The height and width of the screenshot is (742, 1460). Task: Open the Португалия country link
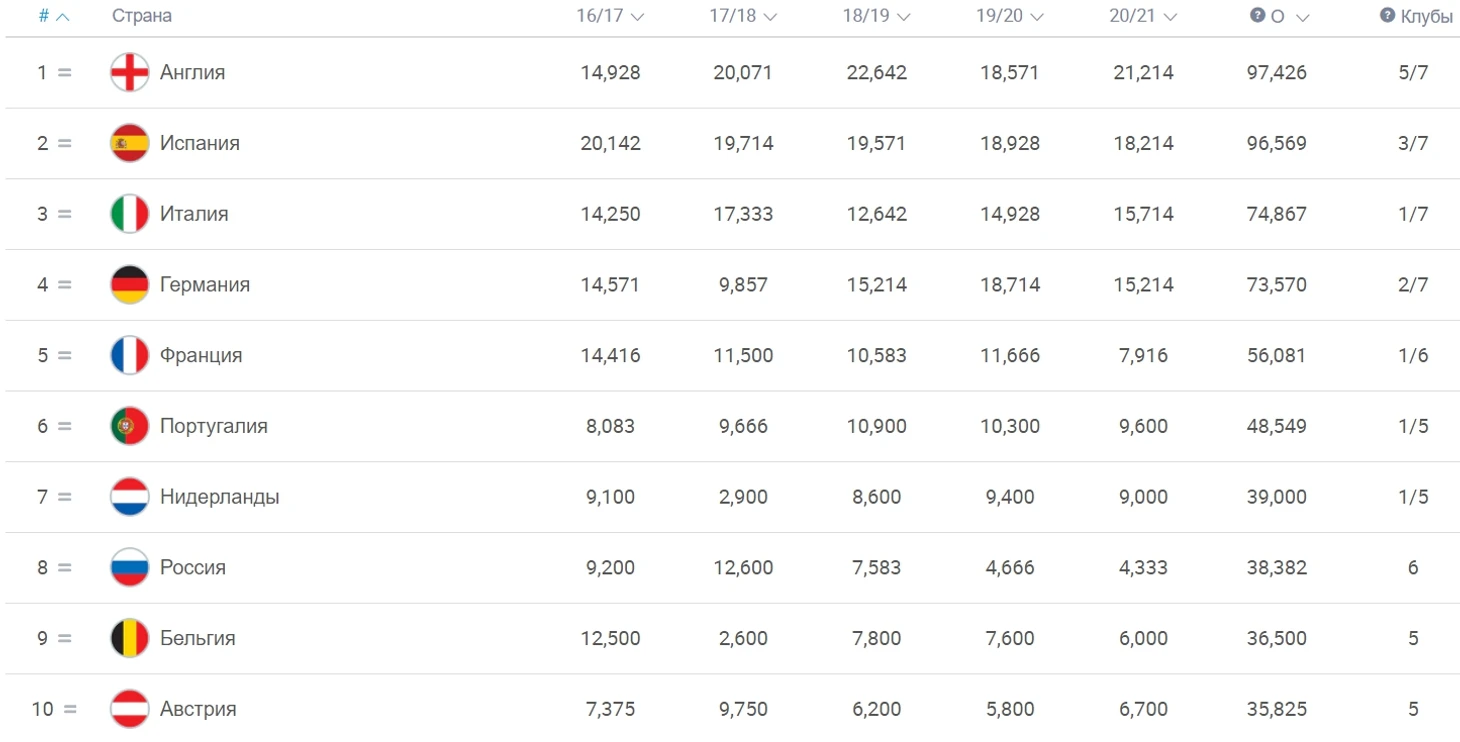[214, 426]
